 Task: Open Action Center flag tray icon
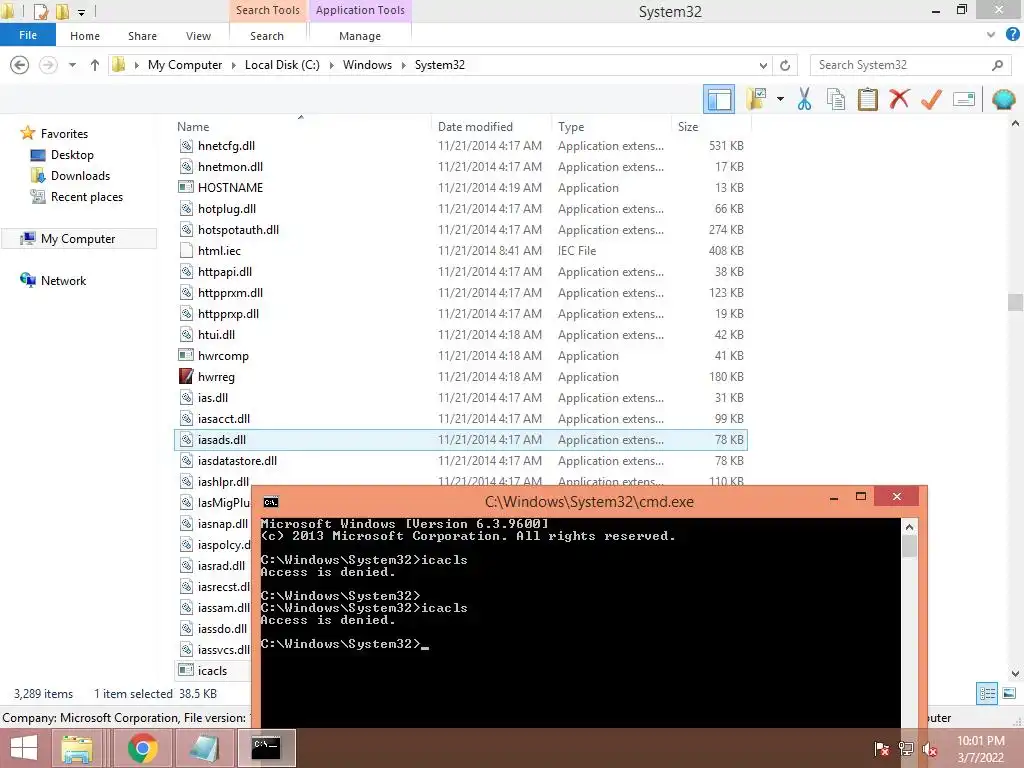pos(882,748)
